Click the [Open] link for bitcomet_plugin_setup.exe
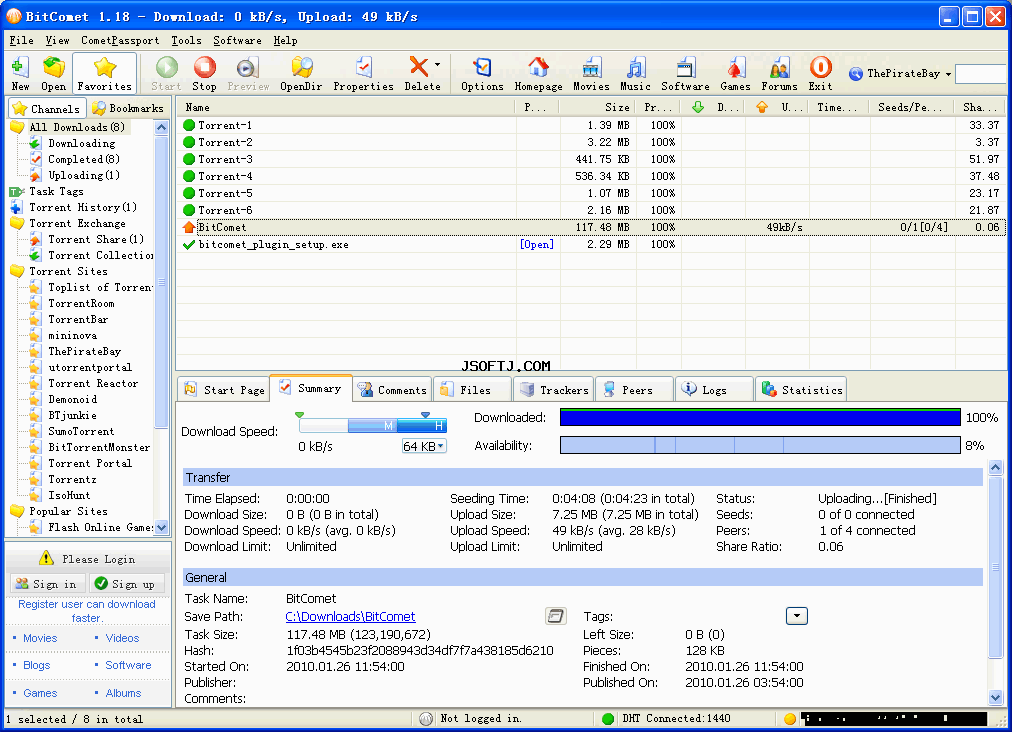Viewport: 1012px width, 732px height. (537, 244)
